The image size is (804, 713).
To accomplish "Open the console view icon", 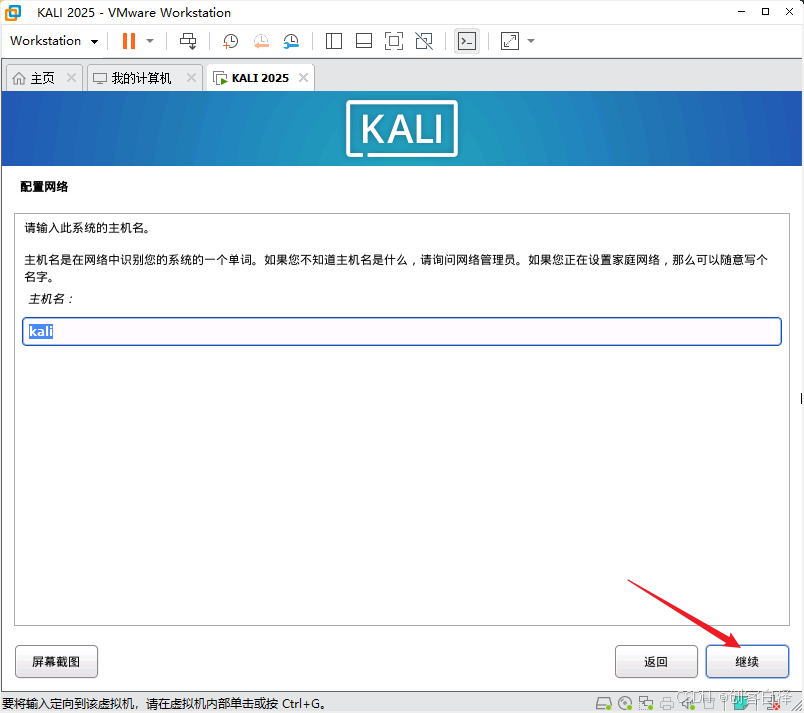I will tap(467, 41).
